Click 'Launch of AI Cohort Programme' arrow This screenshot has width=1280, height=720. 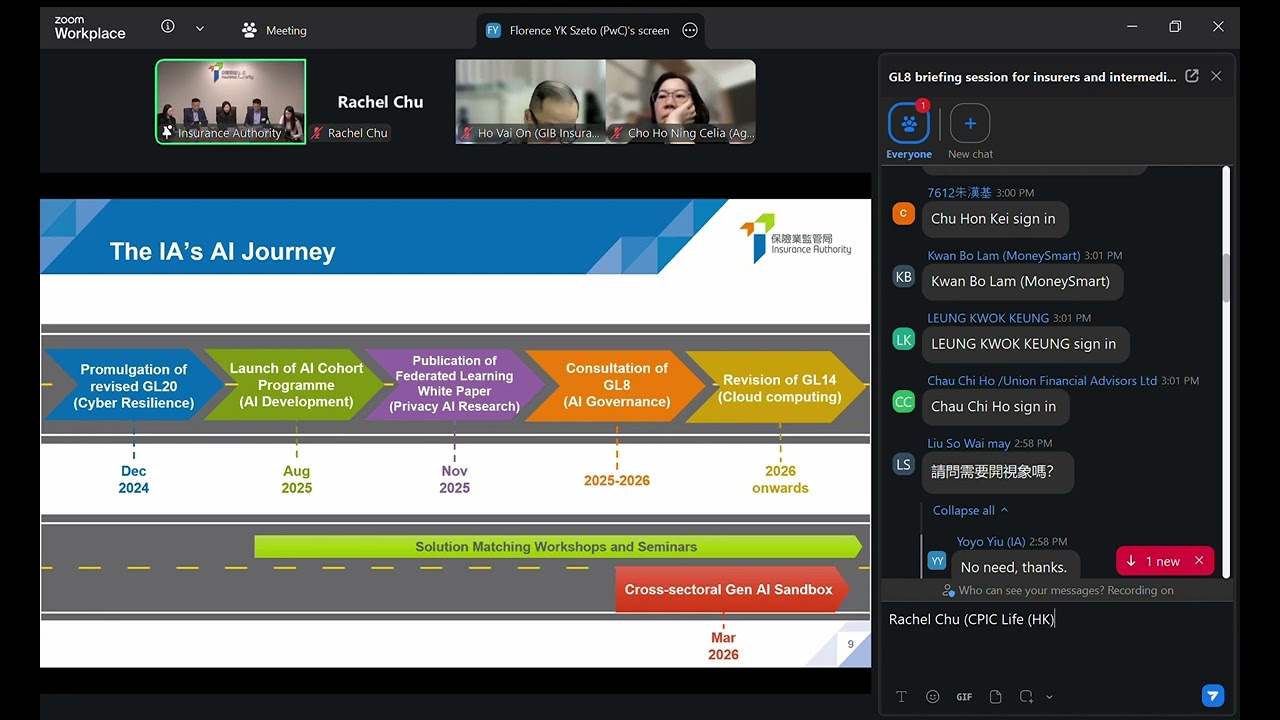(296, 385)
